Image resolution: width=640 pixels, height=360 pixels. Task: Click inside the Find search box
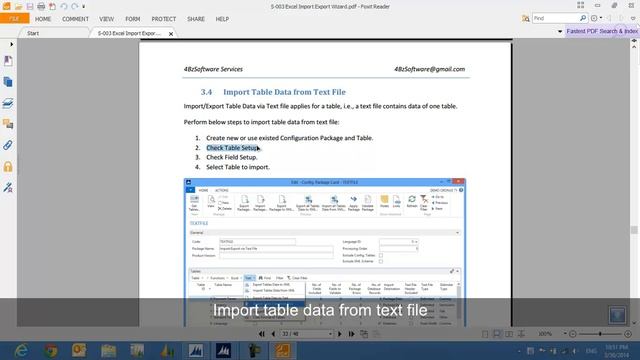[x=555, y=18]
